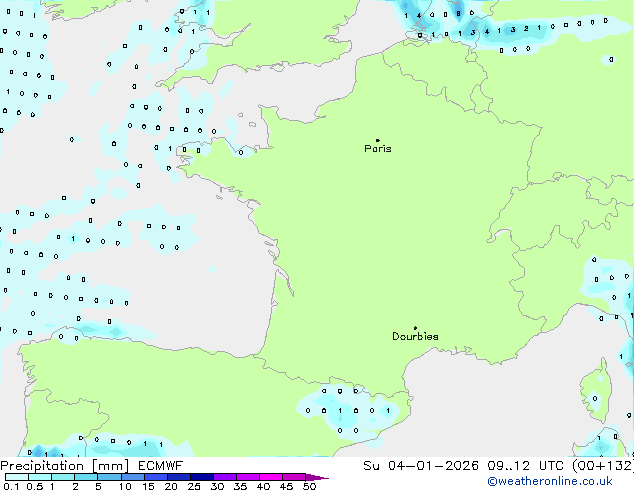The height and width of the screenshot is (490, 634).
Task: Click the legend value label 0.1
Action: coord(11,486)
